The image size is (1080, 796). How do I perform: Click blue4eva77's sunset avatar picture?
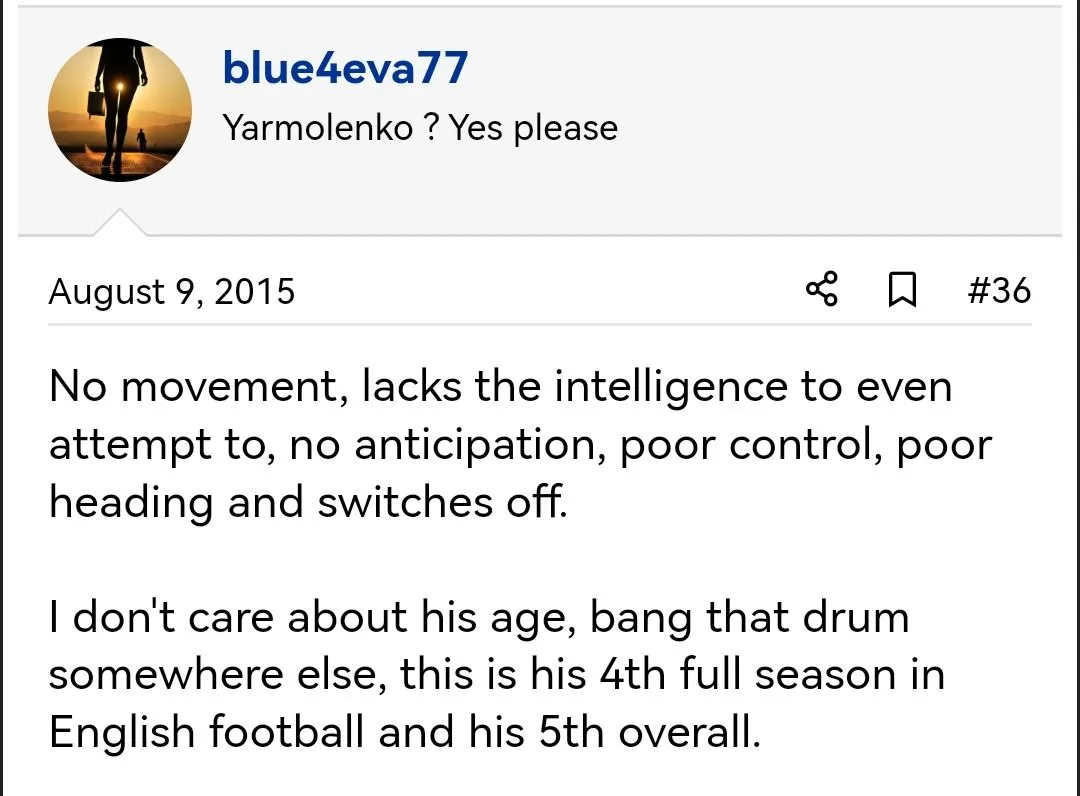tap(120, 110)
